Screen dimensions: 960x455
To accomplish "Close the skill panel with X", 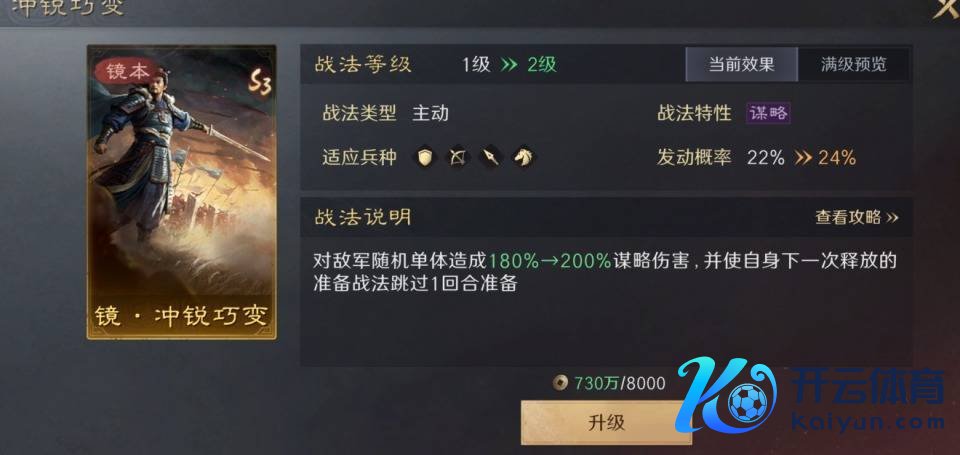I will [x=945, y=7].
